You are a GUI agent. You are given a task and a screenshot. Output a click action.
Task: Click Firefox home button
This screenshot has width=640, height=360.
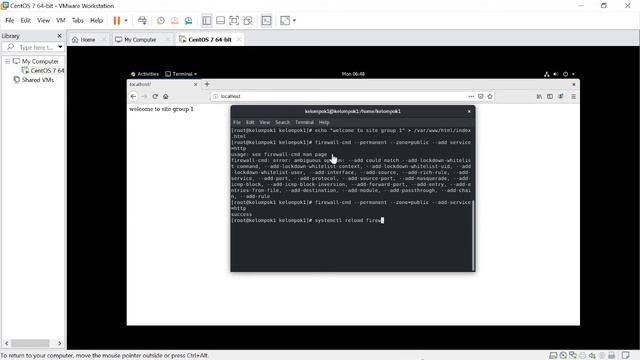(166, 96)
